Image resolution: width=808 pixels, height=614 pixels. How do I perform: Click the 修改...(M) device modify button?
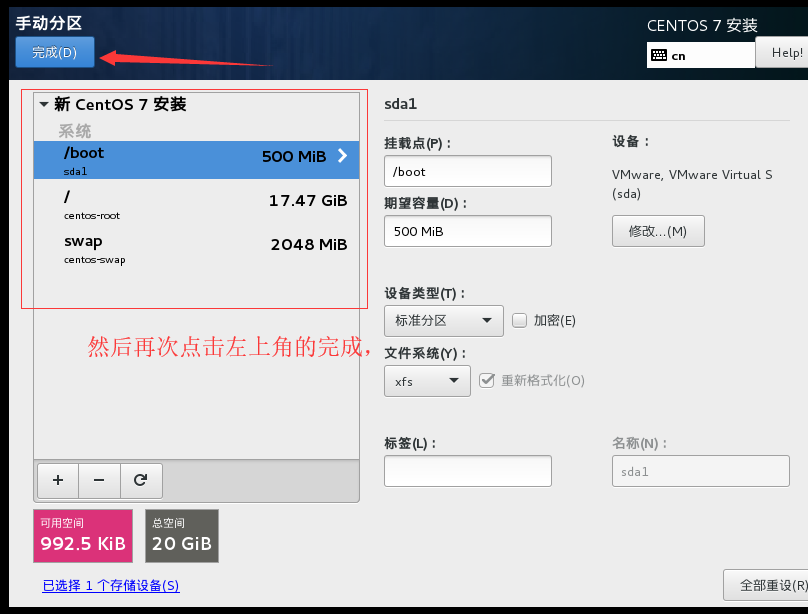658,230
